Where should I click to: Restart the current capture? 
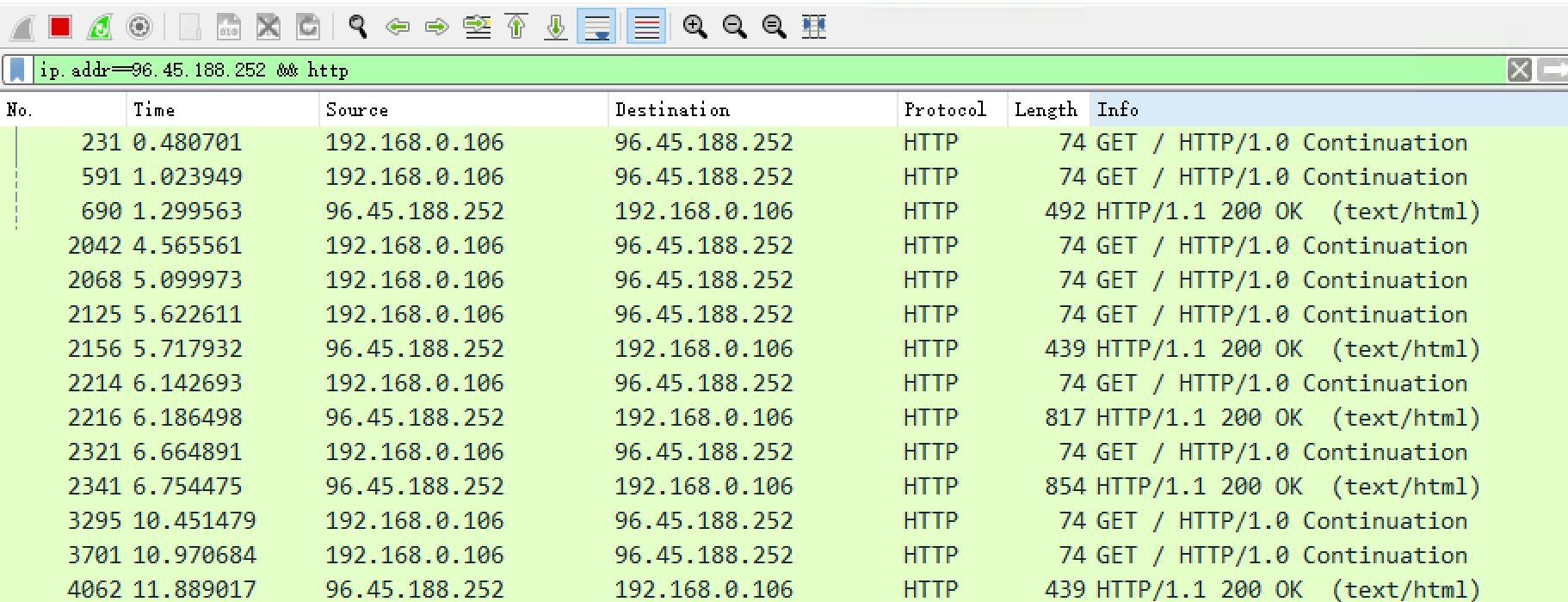click(x=100, y=28)
